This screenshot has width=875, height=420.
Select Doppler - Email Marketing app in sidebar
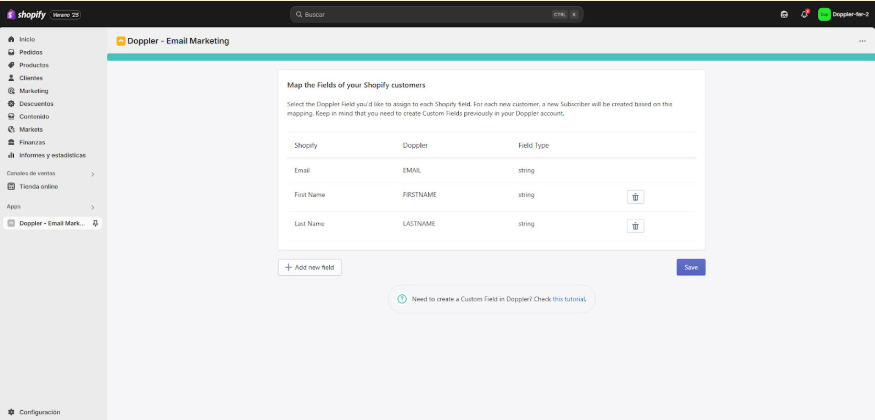tap(52, 223)
